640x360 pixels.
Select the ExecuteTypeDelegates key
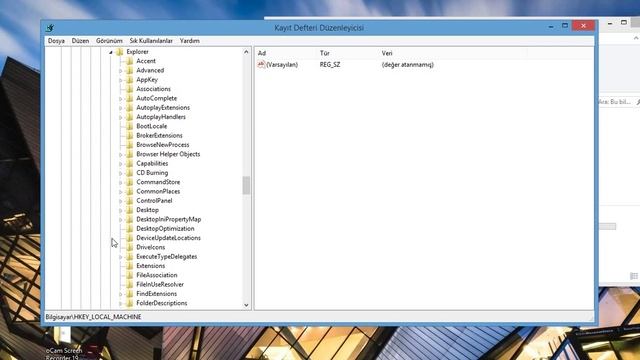(x=167, y=257)
